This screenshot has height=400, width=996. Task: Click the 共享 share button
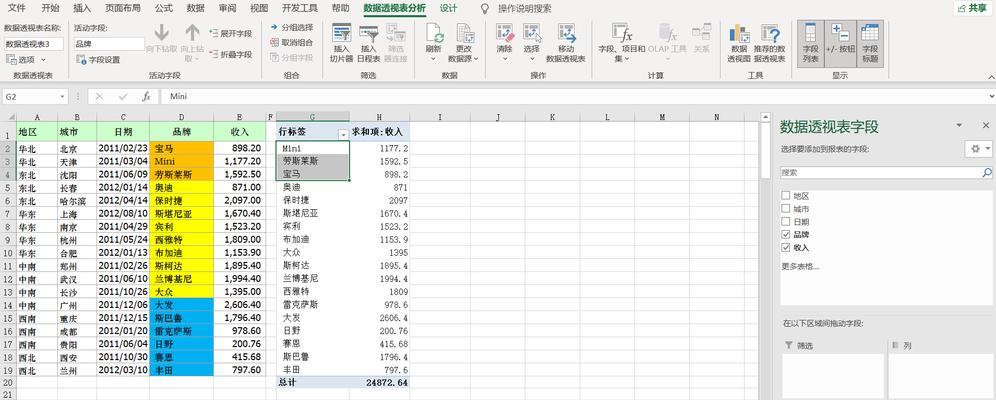[x=974, y=8]
